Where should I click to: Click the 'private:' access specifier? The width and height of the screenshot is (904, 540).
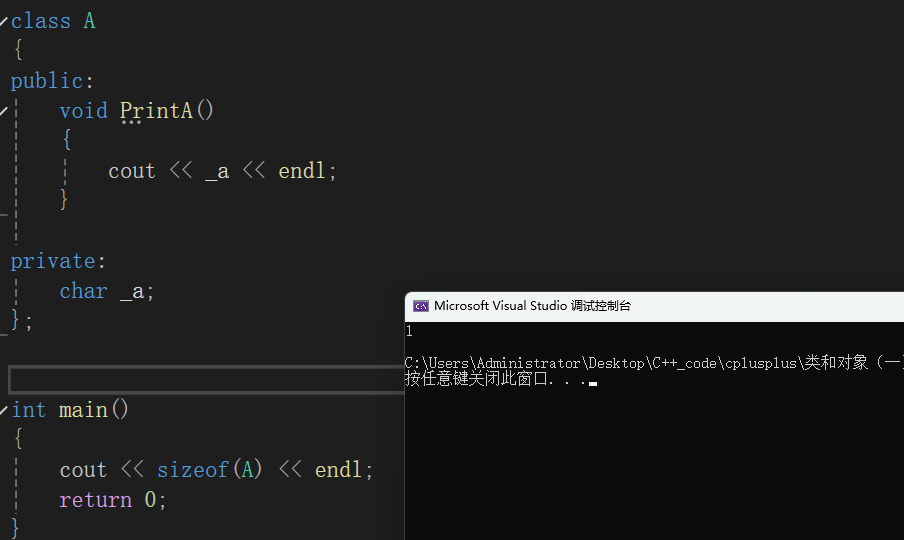[58, 262]
